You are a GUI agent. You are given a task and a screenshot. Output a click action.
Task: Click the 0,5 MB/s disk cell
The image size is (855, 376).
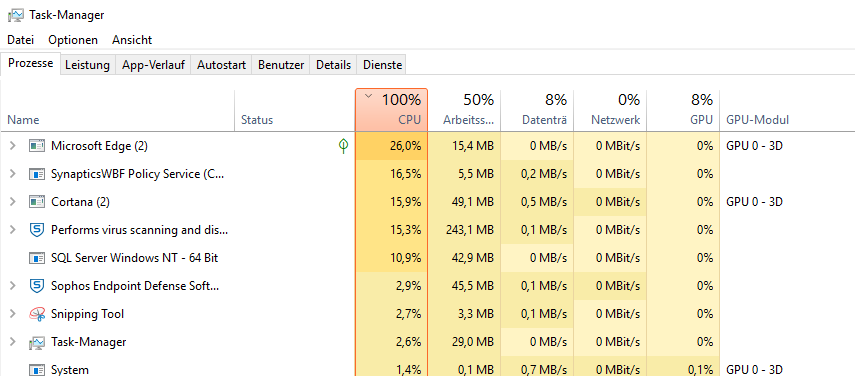click(x=537, y=202)
